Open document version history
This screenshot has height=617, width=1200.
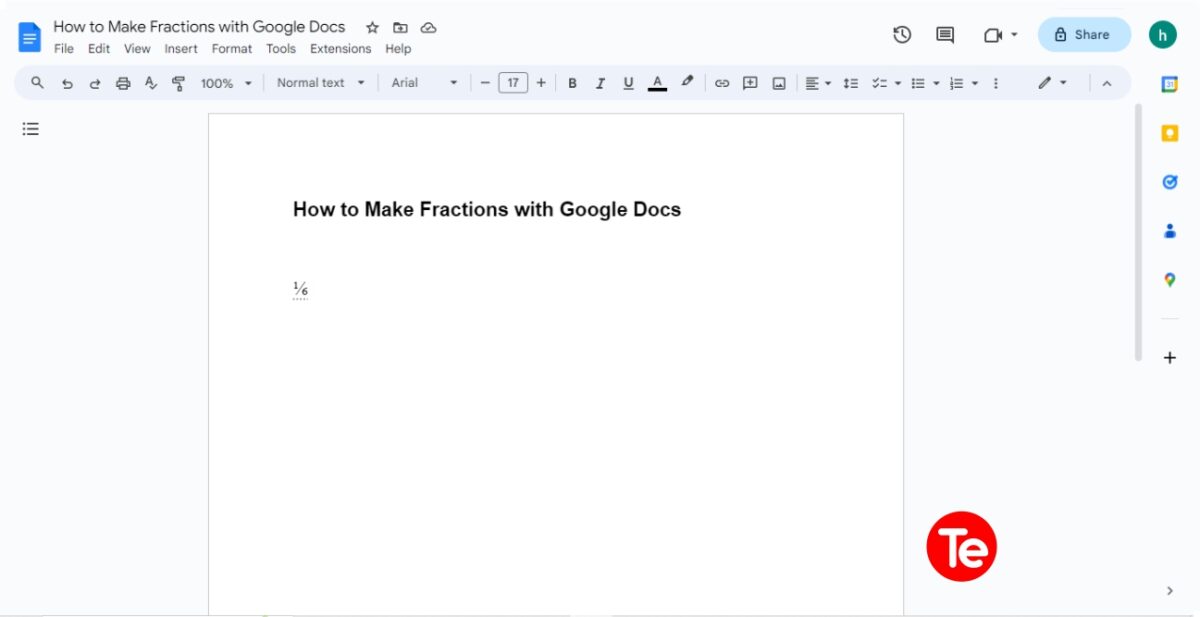click(902, 34)
